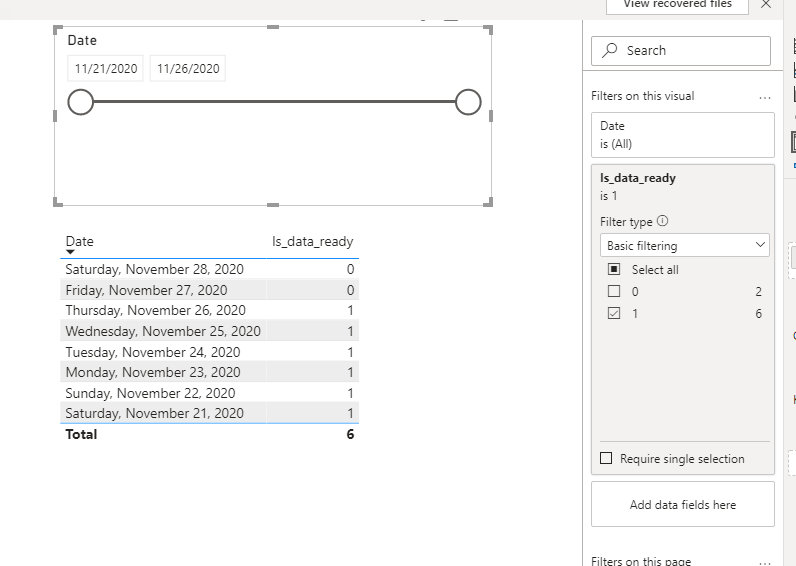796x566 pixels.
Task: Open the Basic filtering dropdown
Action: [x=684, y=246]
